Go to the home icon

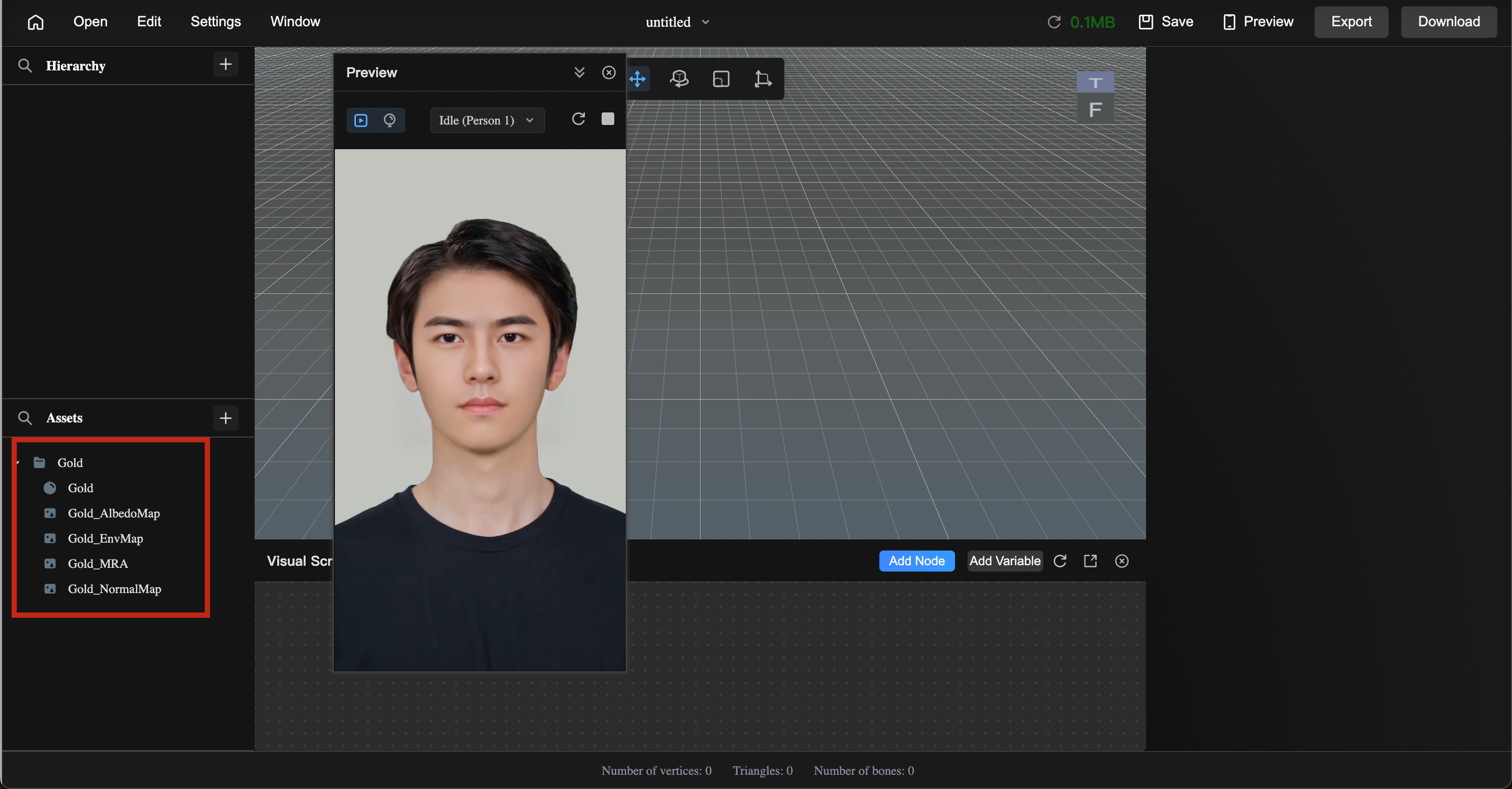[x=35, y=22]
